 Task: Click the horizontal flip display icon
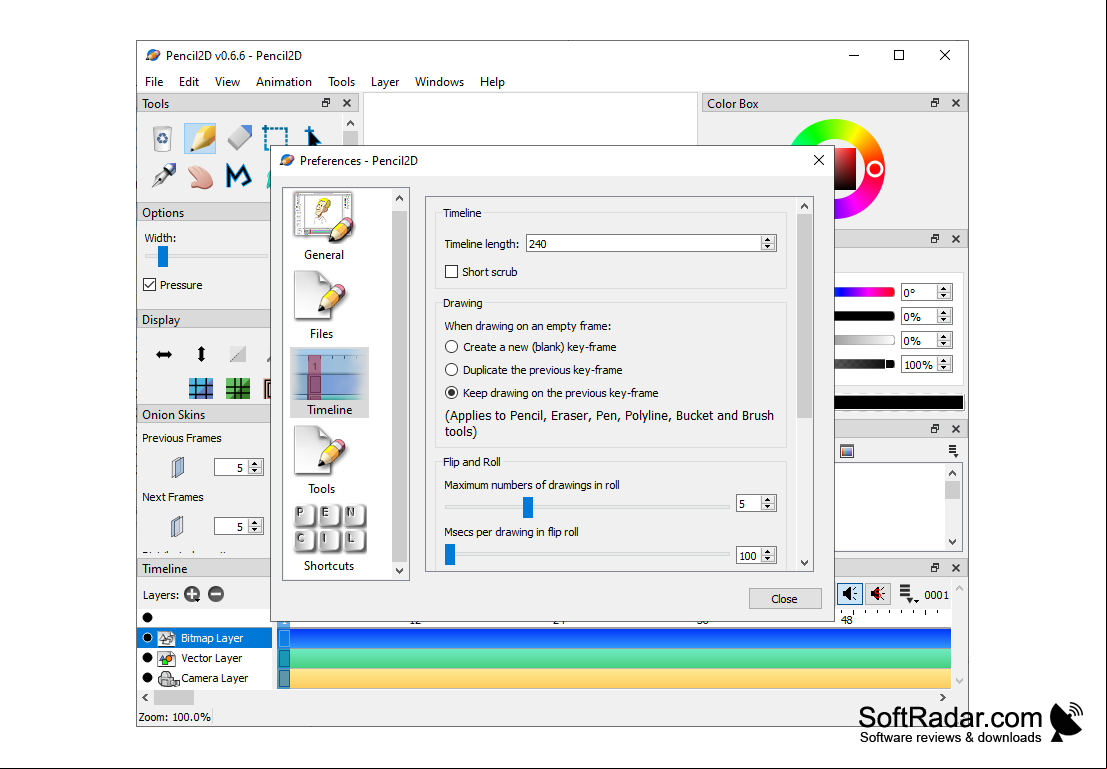pyautogui.click(x=164, y=354)
